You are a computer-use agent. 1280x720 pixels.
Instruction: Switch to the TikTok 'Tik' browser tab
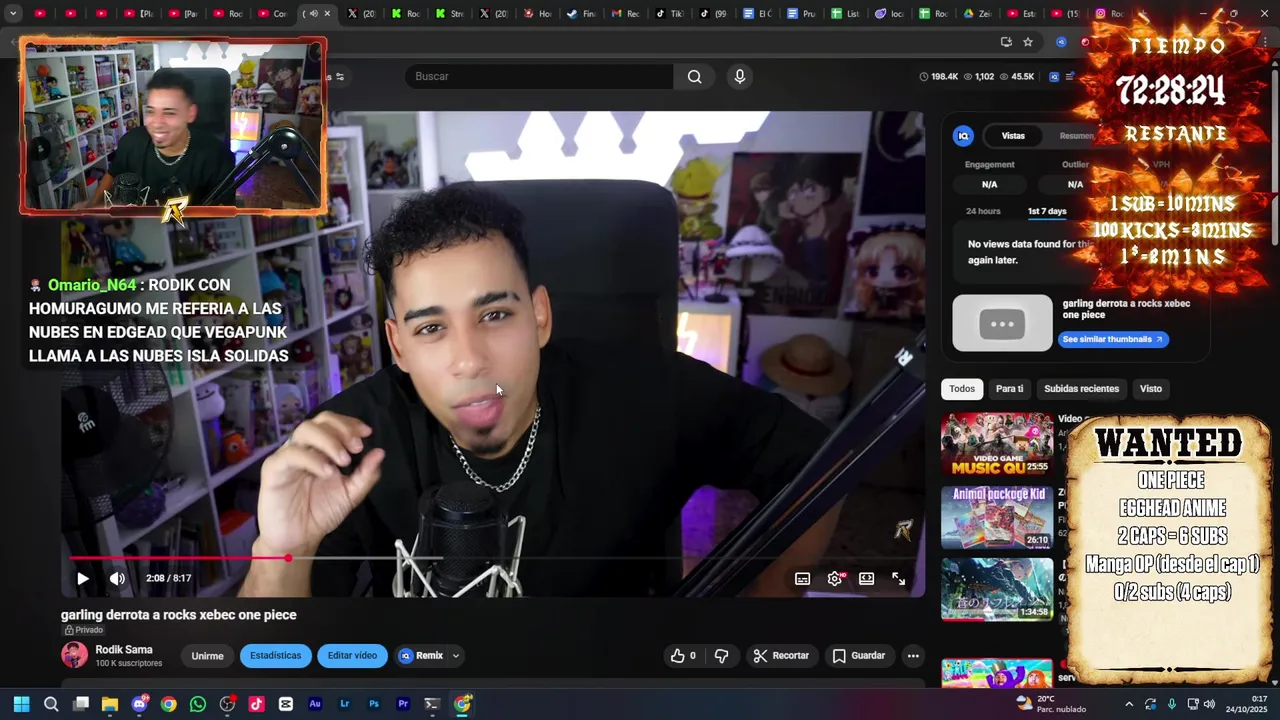tap(669, 14)
